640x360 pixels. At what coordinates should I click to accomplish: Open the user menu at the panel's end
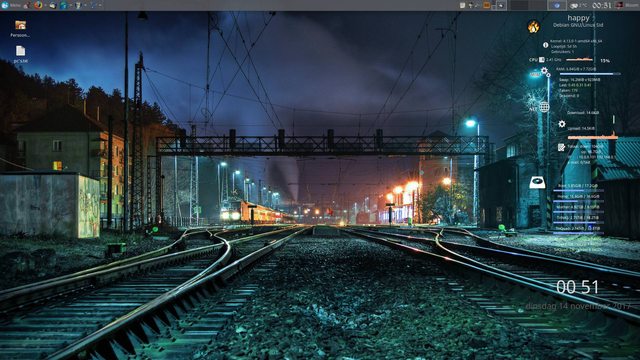tap(627, 5)
